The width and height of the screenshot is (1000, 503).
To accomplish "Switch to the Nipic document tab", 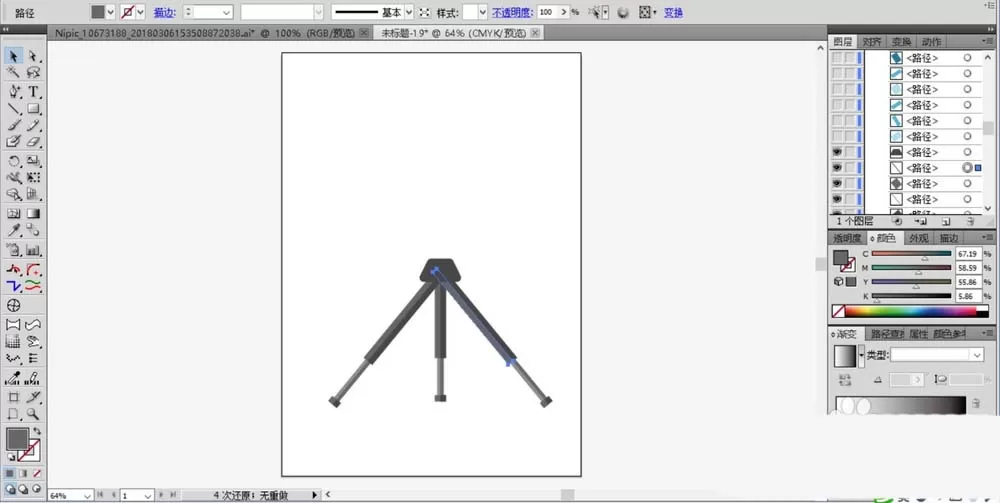I will (x=204, y=33).
